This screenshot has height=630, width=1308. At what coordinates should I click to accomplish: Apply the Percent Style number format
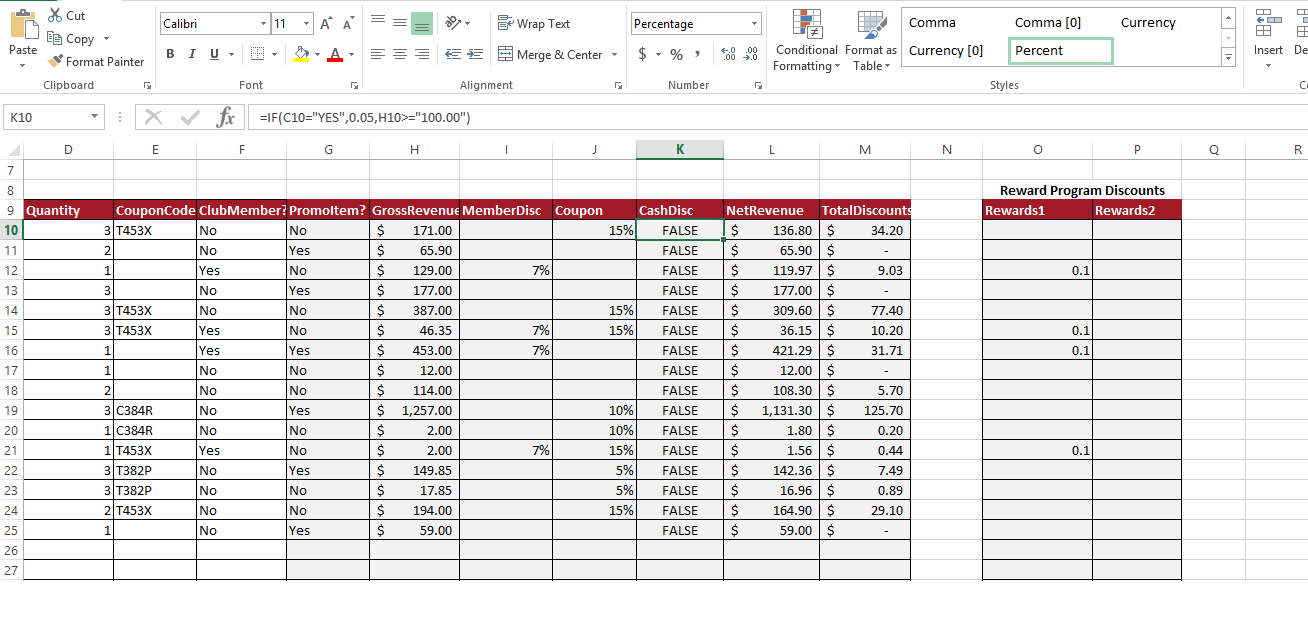coord(677,54)
